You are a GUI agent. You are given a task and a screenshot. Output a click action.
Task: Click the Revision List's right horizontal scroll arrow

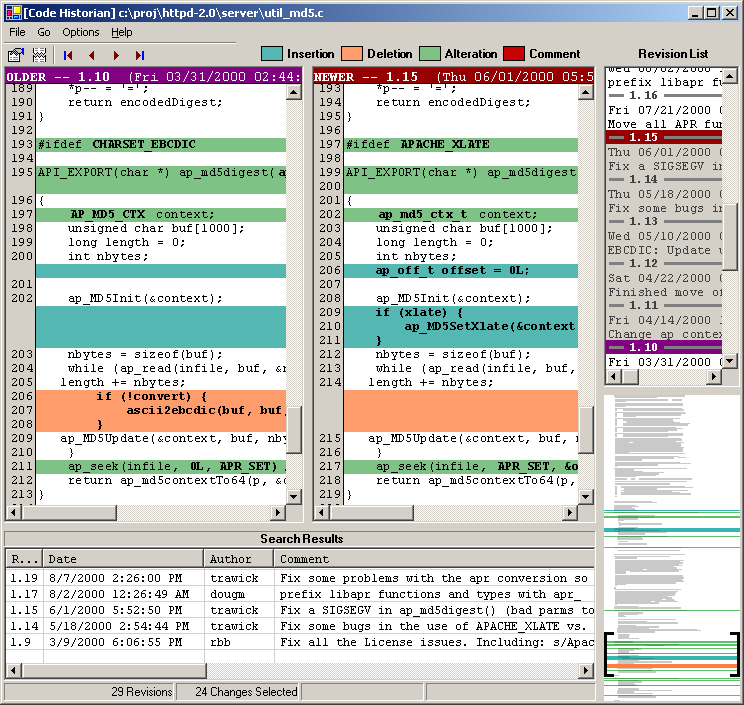coord(714,377)
